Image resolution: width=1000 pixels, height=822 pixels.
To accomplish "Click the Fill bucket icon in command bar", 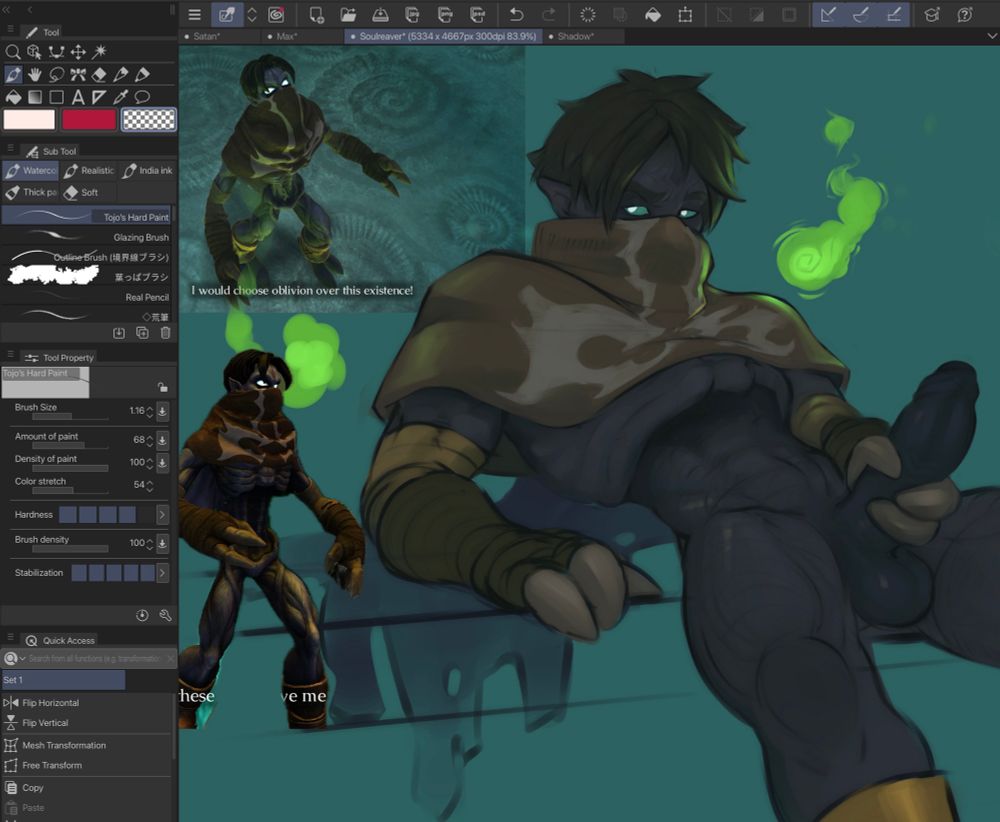I will click(653, 15).
